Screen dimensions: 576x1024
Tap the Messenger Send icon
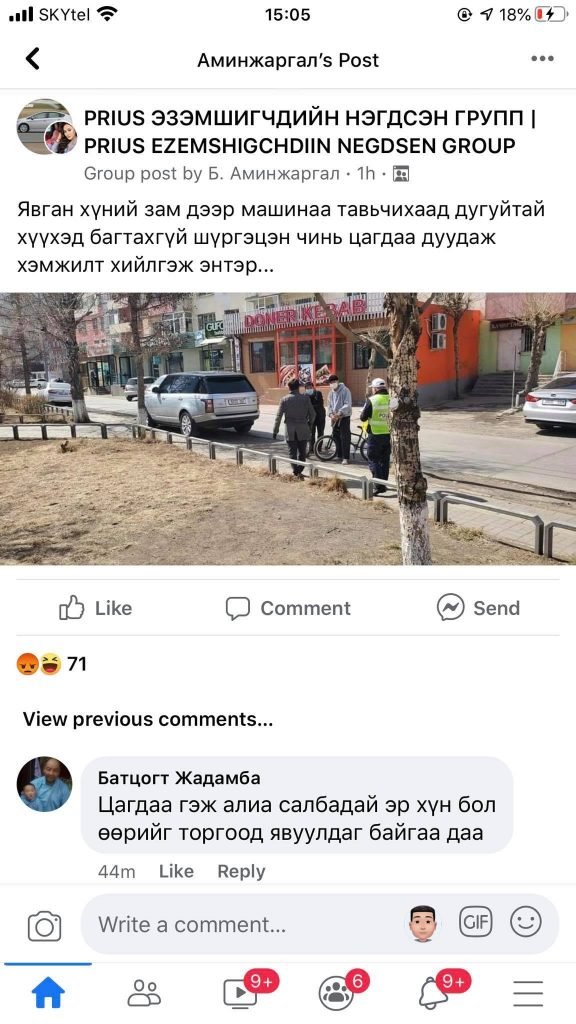pyautogui.click(x=451, y=607)
